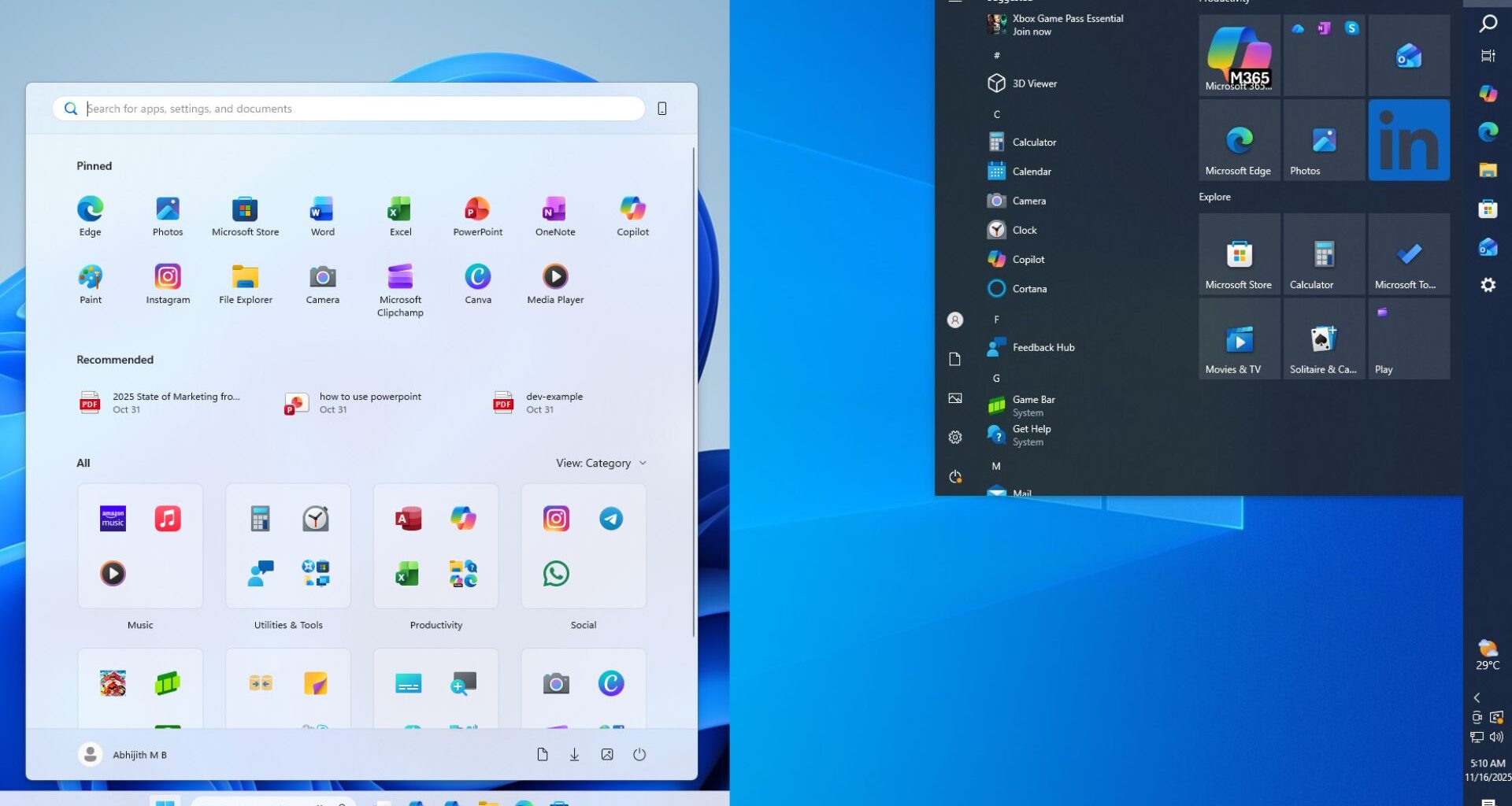Open the LinkedIn tile

tap(1408, 139)
